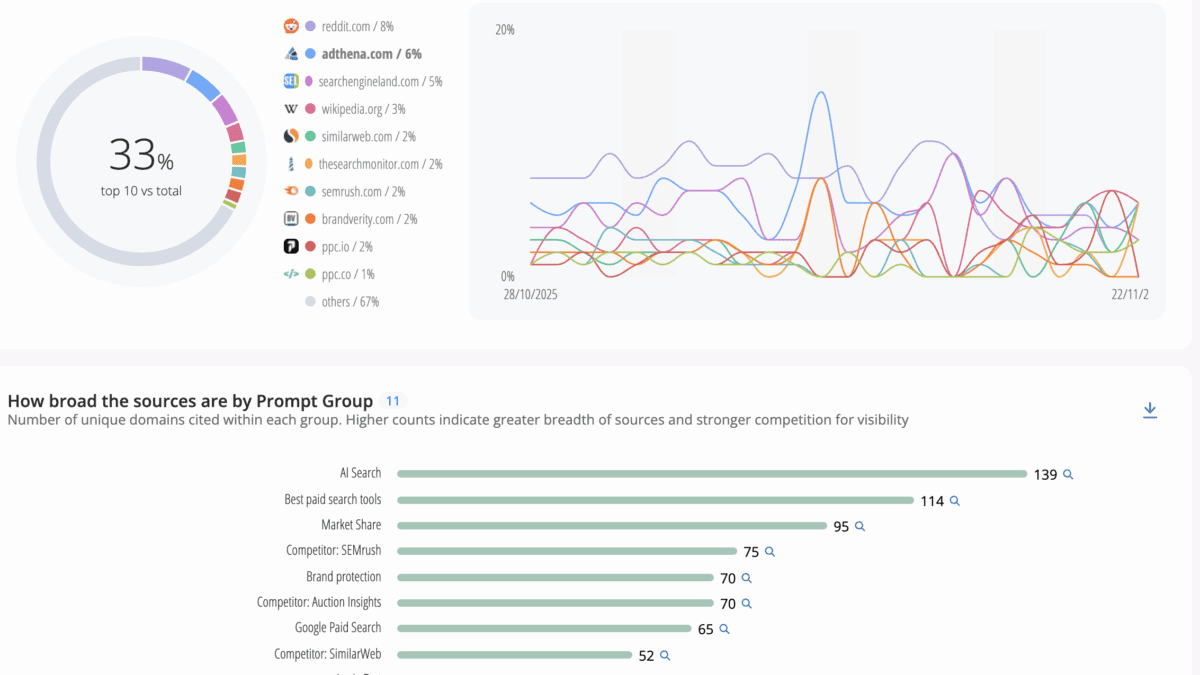
Task: Toggle the adthena.com series legend dot
Action: coord(310,53)
